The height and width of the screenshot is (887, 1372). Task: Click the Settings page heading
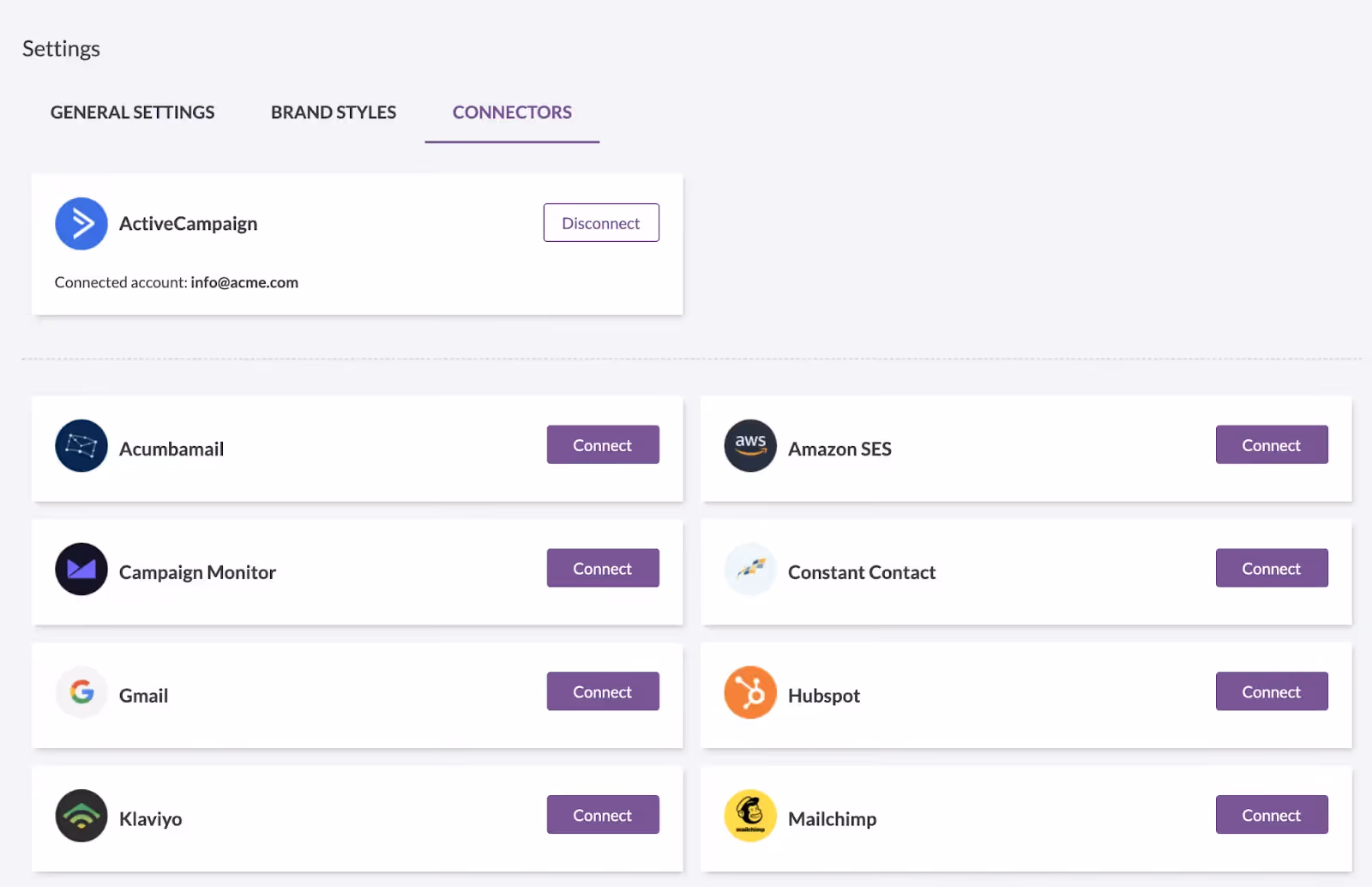[x=61, y=49]
